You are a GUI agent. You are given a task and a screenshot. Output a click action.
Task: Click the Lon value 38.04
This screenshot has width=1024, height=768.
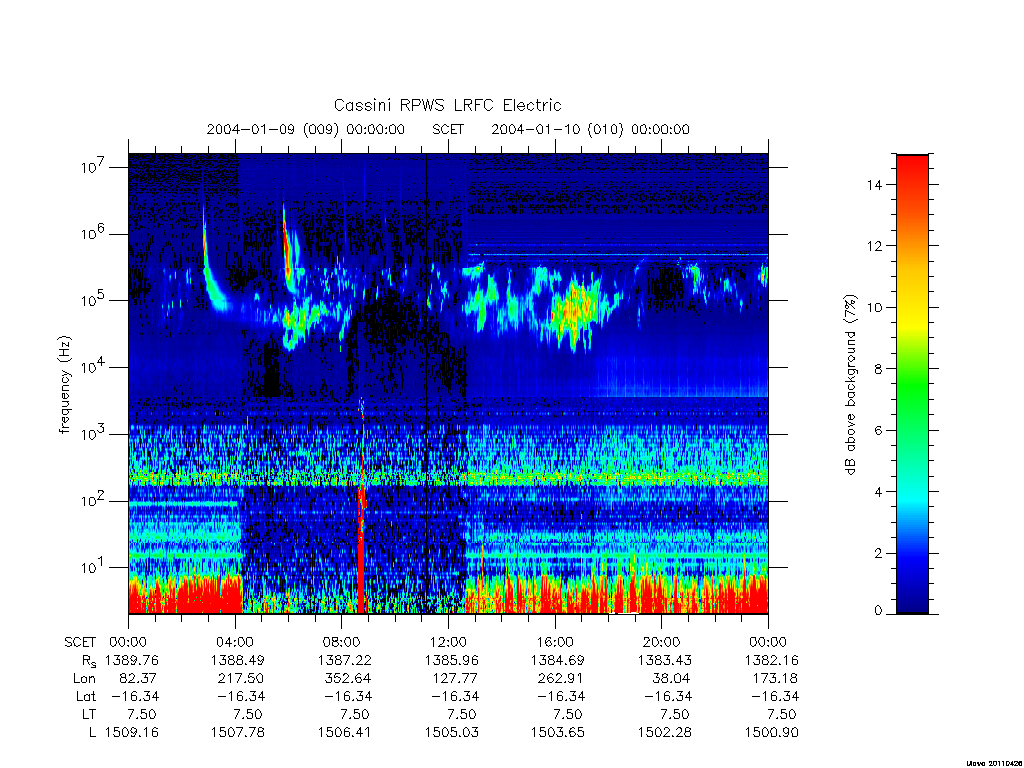(671, 678)
